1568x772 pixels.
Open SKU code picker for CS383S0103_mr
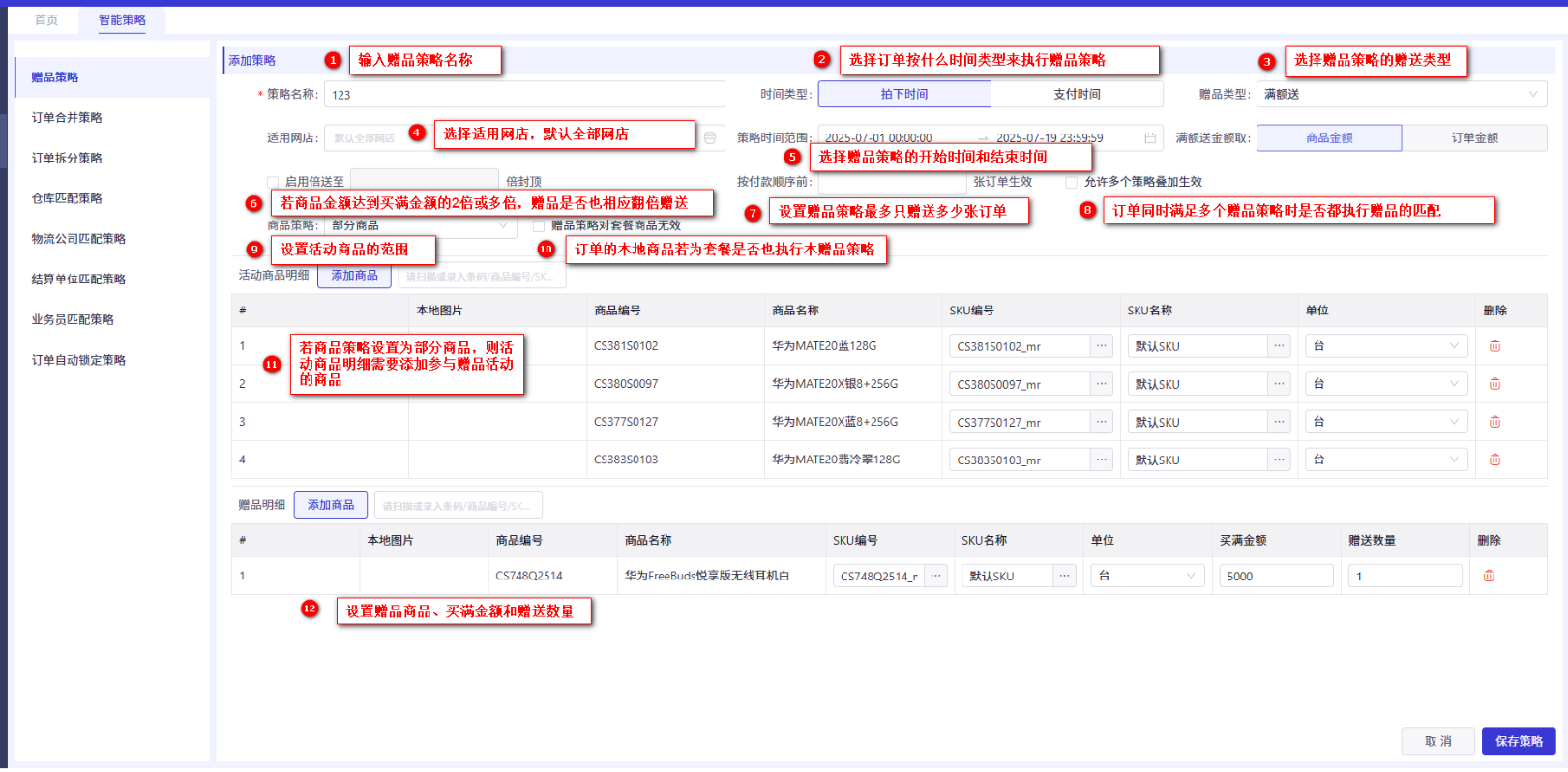1101,460
